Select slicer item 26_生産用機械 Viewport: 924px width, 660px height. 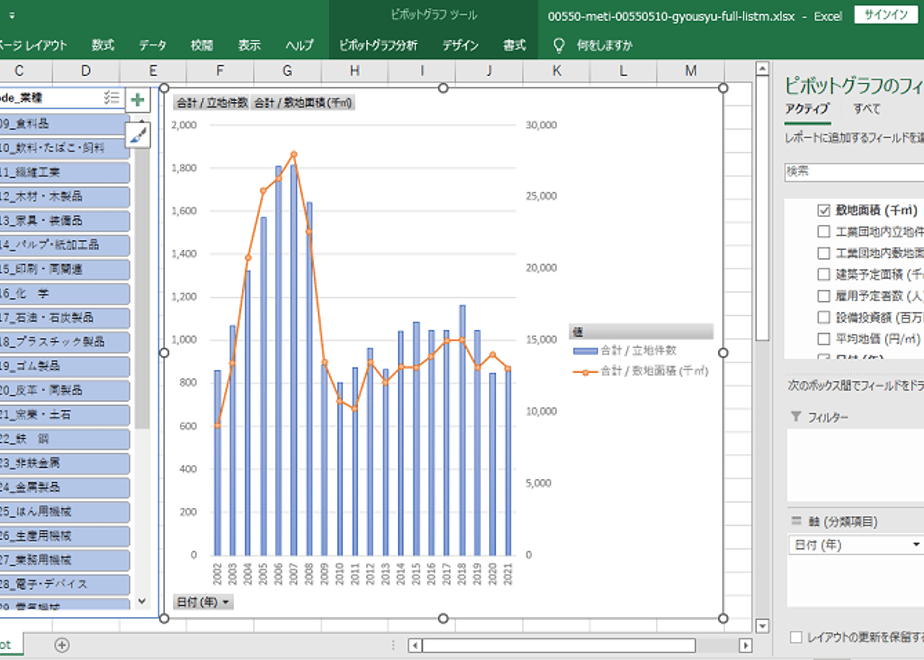click(64, 536)
